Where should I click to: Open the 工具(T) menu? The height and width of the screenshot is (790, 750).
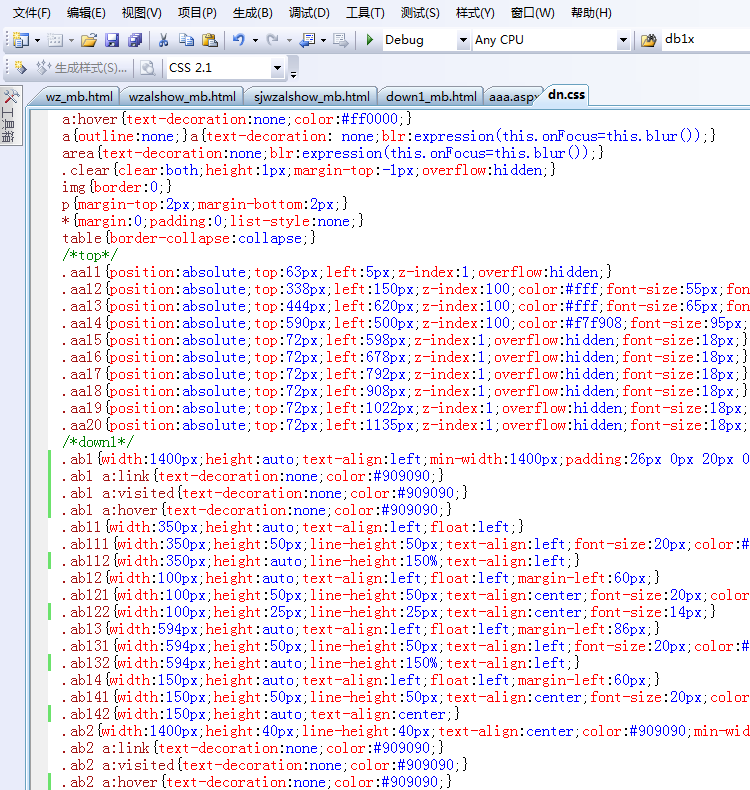(x=365, y=13)
